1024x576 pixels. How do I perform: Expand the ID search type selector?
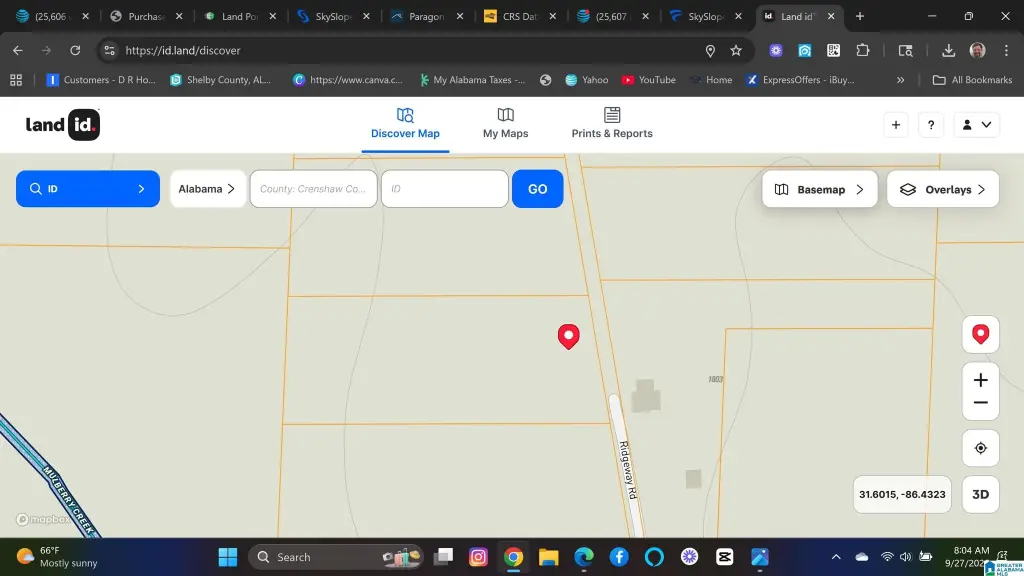pyautogui.click(x=88, y=189)
